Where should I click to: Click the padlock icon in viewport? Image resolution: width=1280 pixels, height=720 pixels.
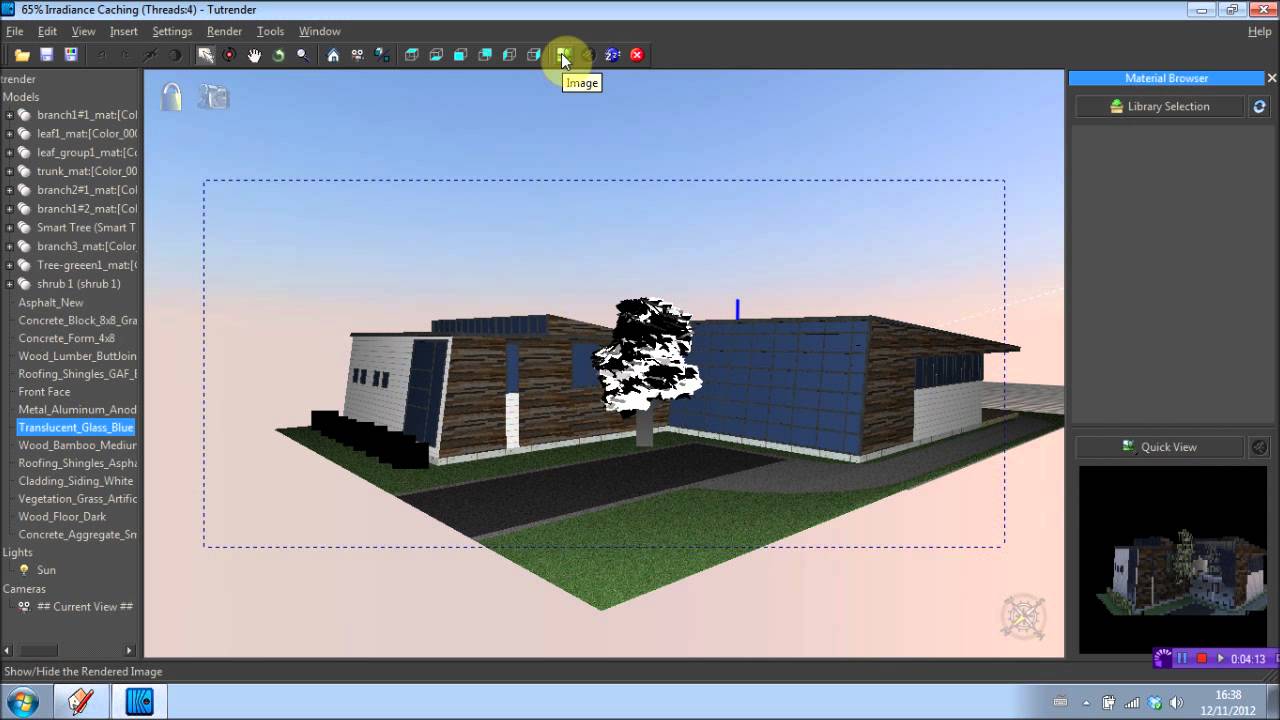(172, 96)
